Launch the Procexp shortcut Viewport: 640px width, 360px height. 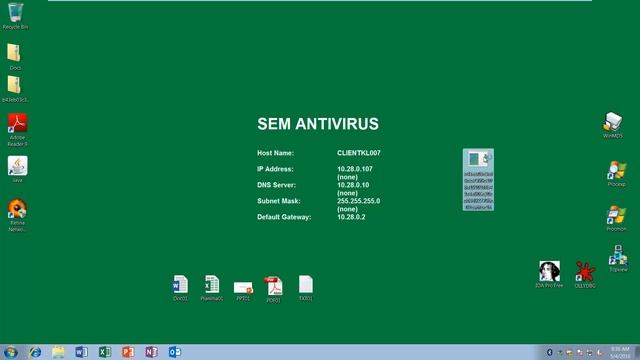(x=616, y=173)
